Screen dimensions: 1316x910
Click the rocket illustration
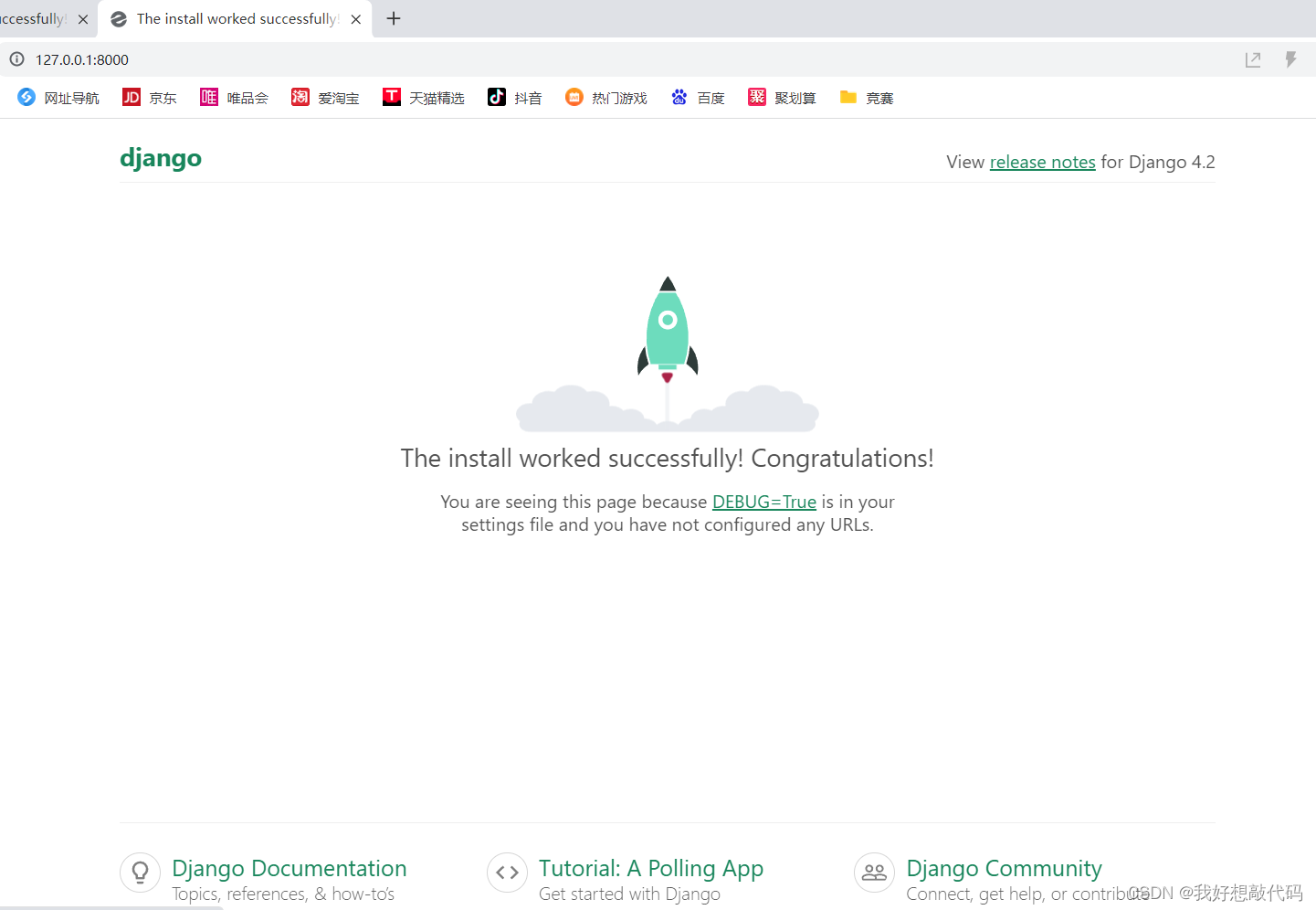coord(668,354)
